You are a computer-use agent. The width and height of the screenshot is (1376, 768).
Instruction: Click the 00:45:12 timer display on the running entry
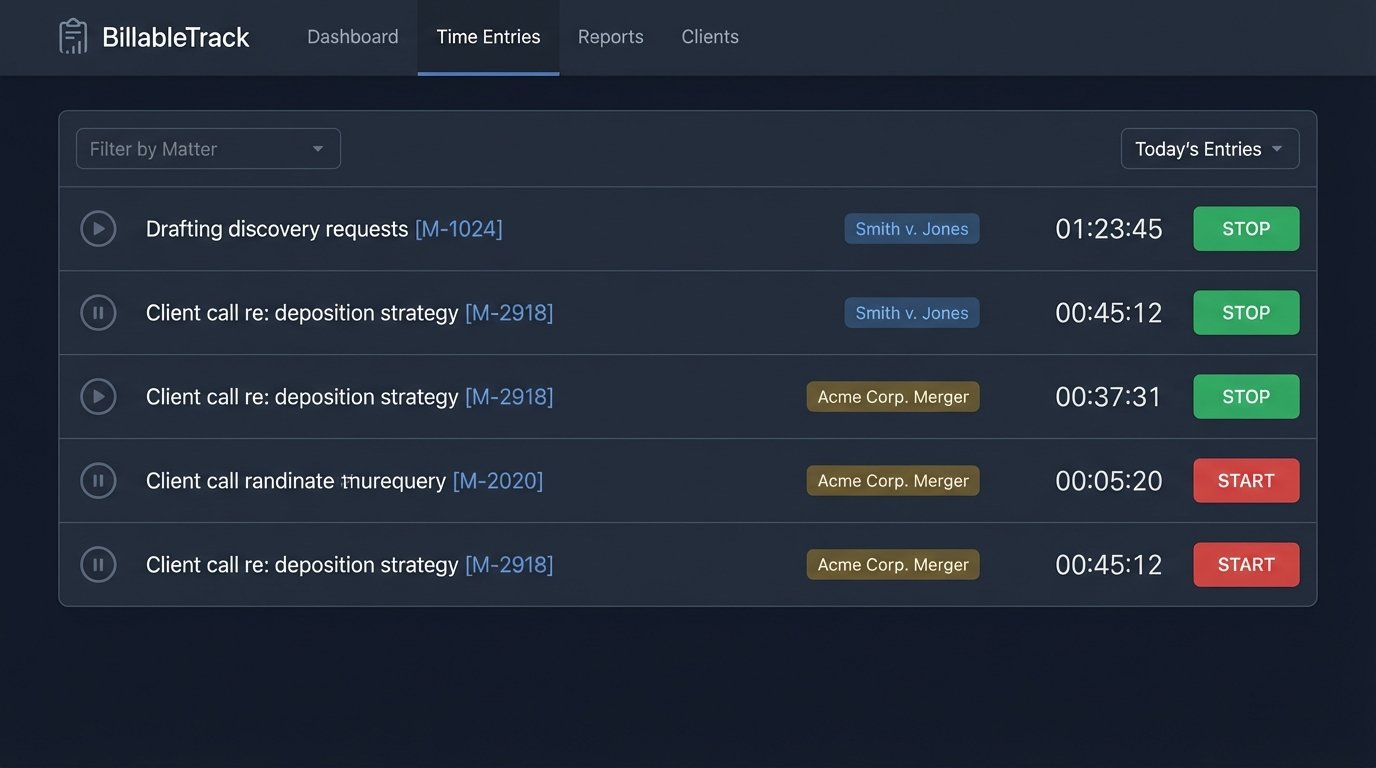pos(1108,312)
